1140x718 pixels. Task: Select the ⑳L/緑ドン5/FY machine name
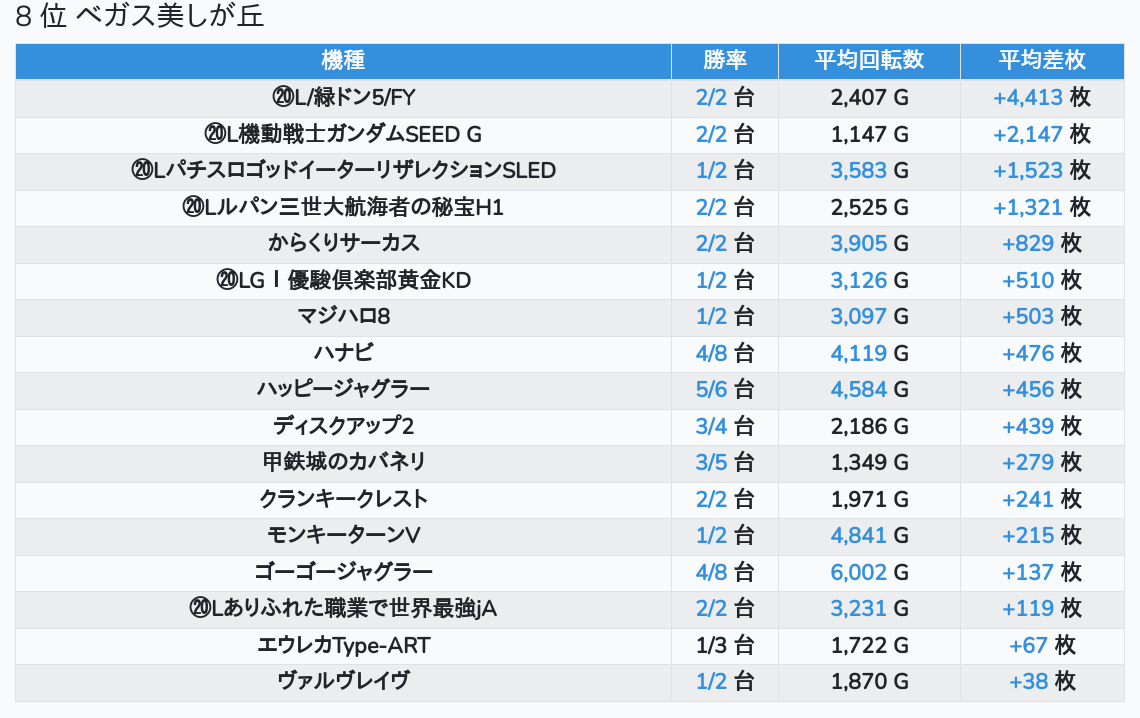[343, 97]
